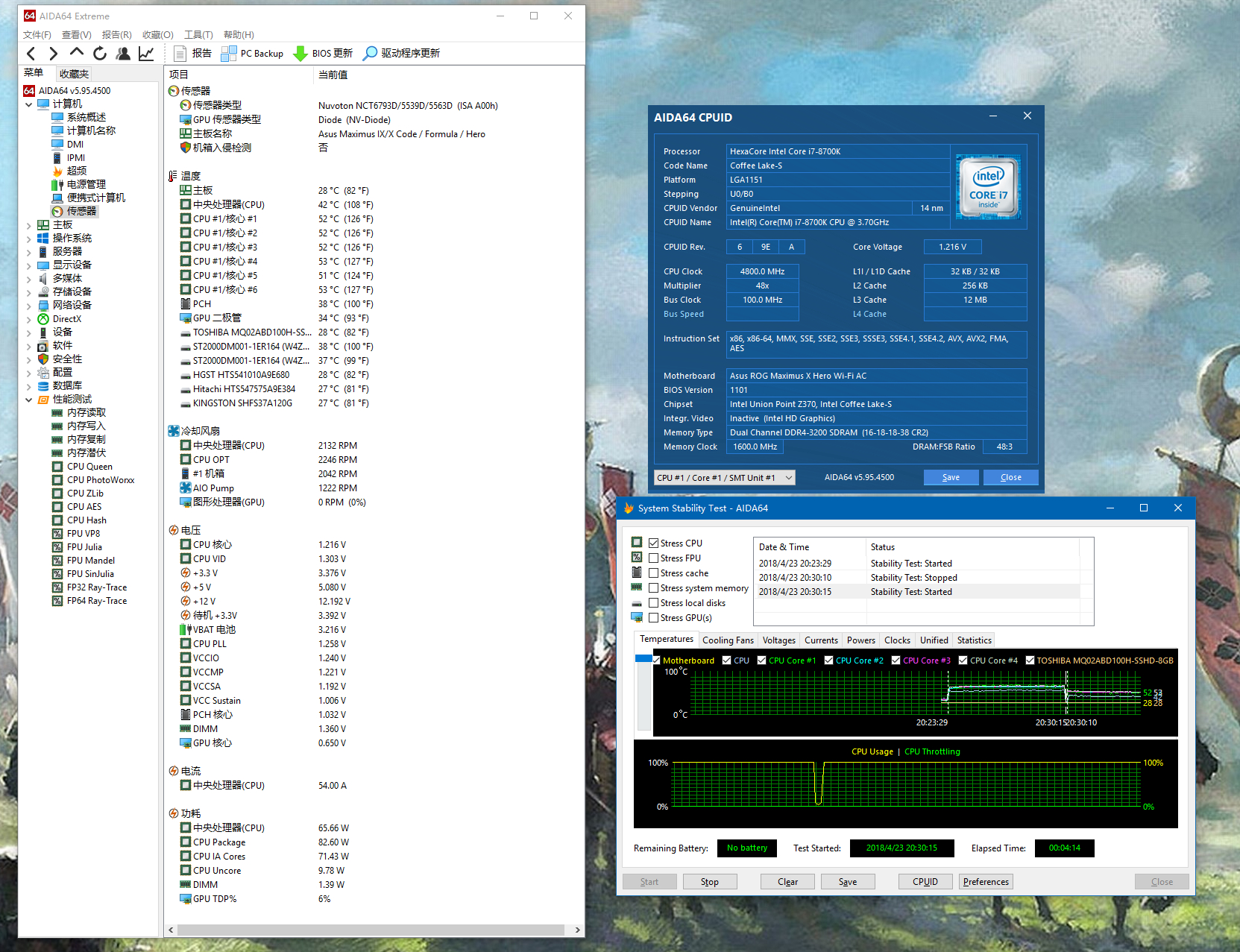1240x952 pixels.
Task: Open the 工具(T) menu
Action: pos(198,35)
